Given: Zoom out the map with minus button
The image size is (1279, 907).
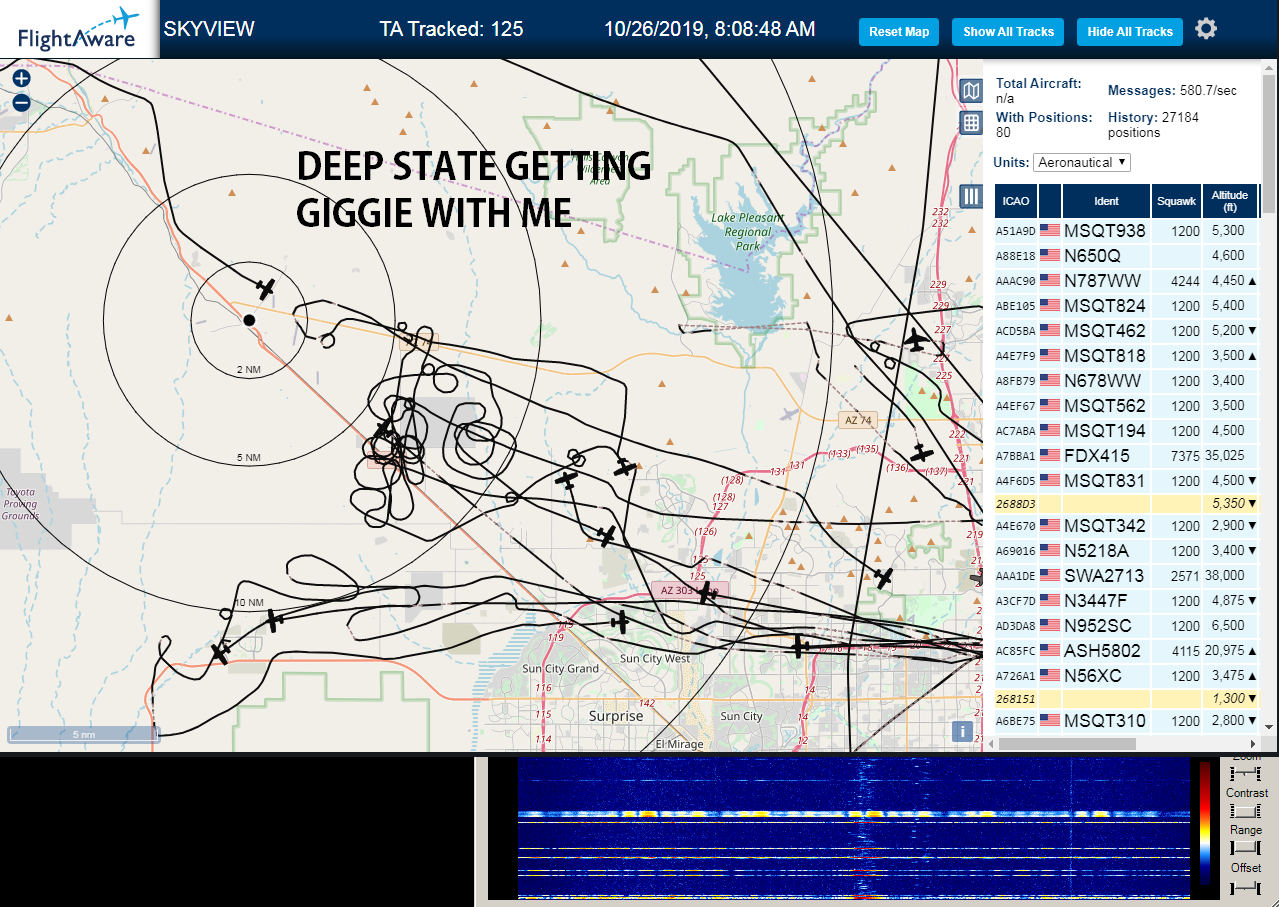Looking at the screenshot, I should (x=21, y=102).
